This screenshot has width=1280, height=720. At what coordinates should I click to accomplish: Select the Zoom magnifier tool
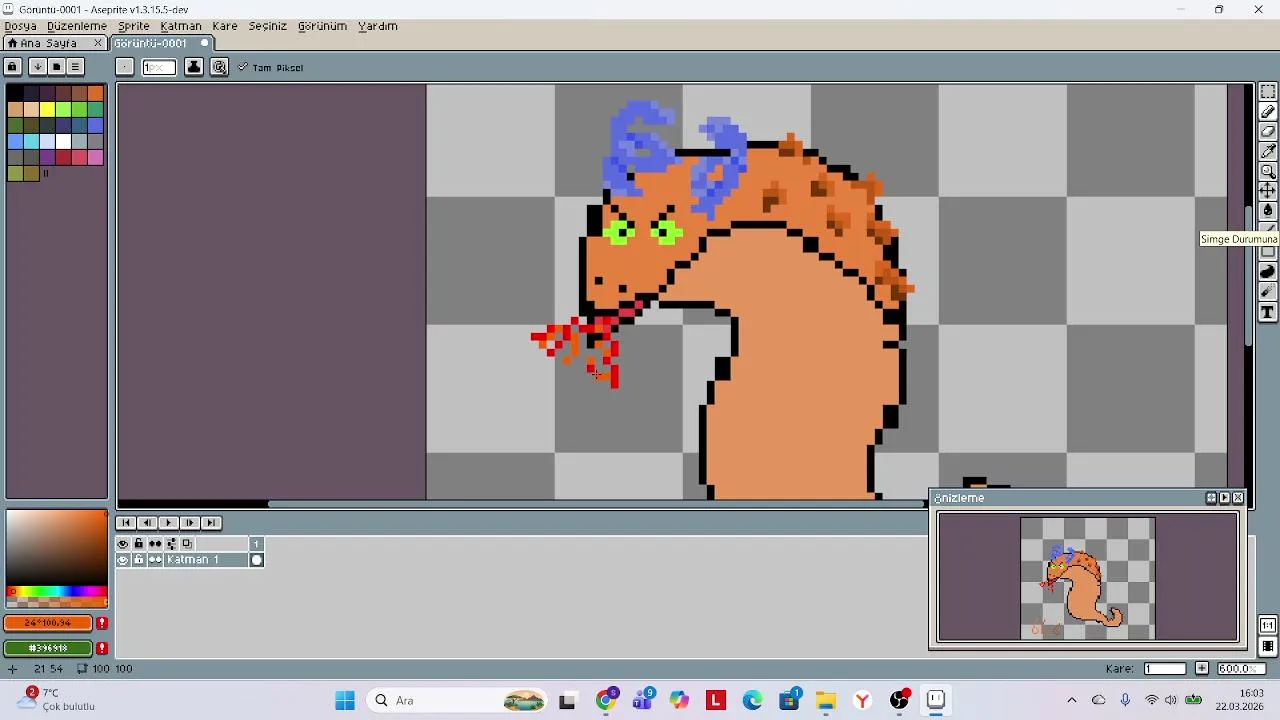tap(1268, 172)
